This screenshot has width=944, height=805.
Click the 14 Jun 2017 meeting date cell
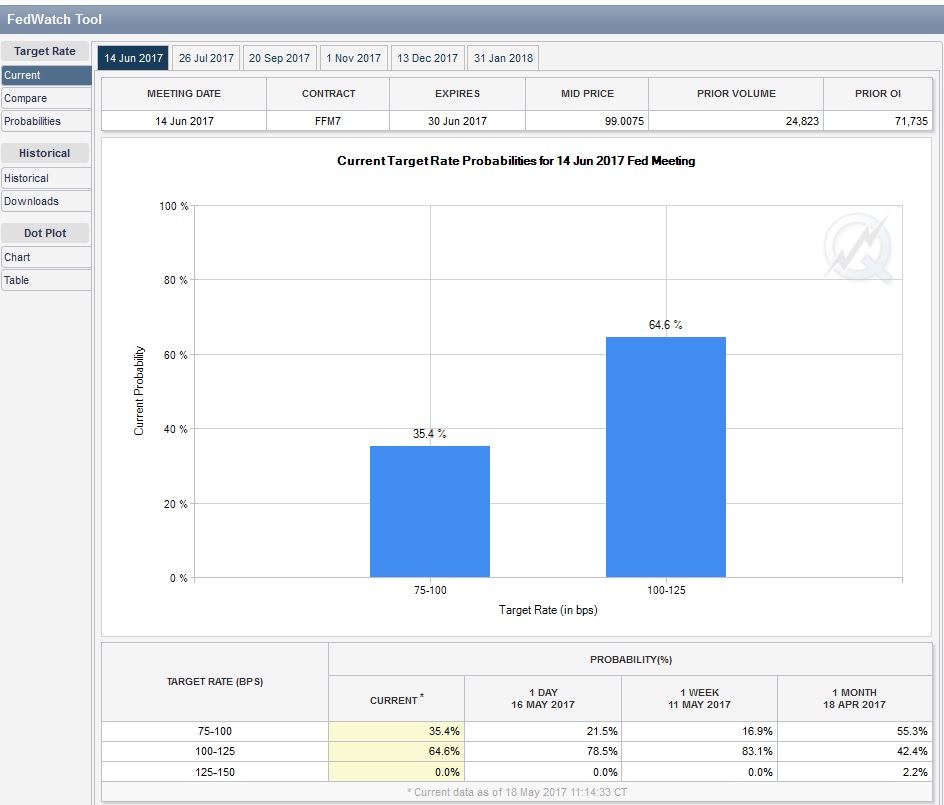[x=184, y=121]
